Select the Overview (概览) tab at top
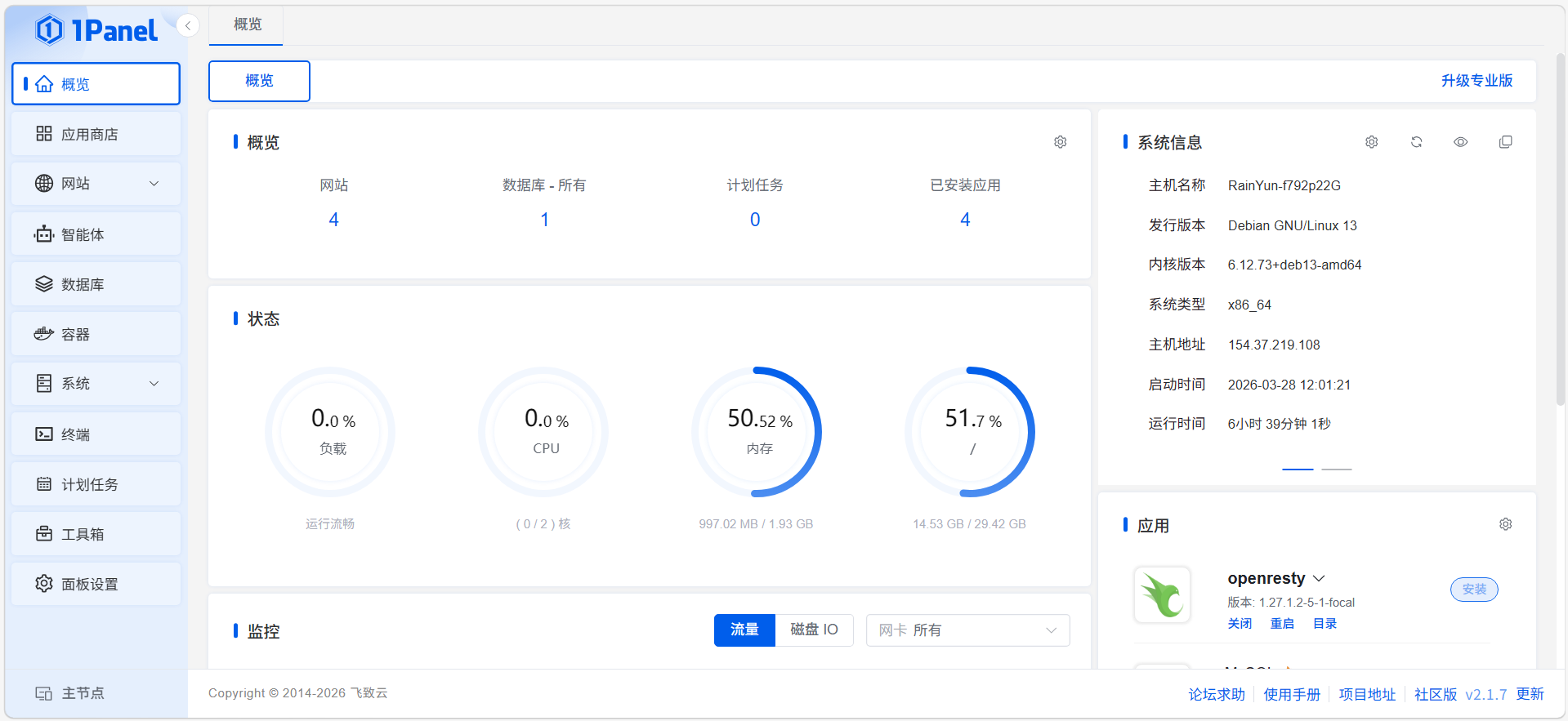 coord(247,24)
